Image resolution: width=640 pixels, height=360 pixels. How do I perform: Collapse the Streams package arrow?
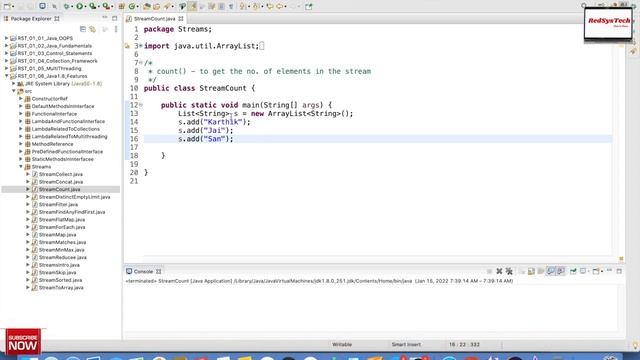[x=21, y=167]
